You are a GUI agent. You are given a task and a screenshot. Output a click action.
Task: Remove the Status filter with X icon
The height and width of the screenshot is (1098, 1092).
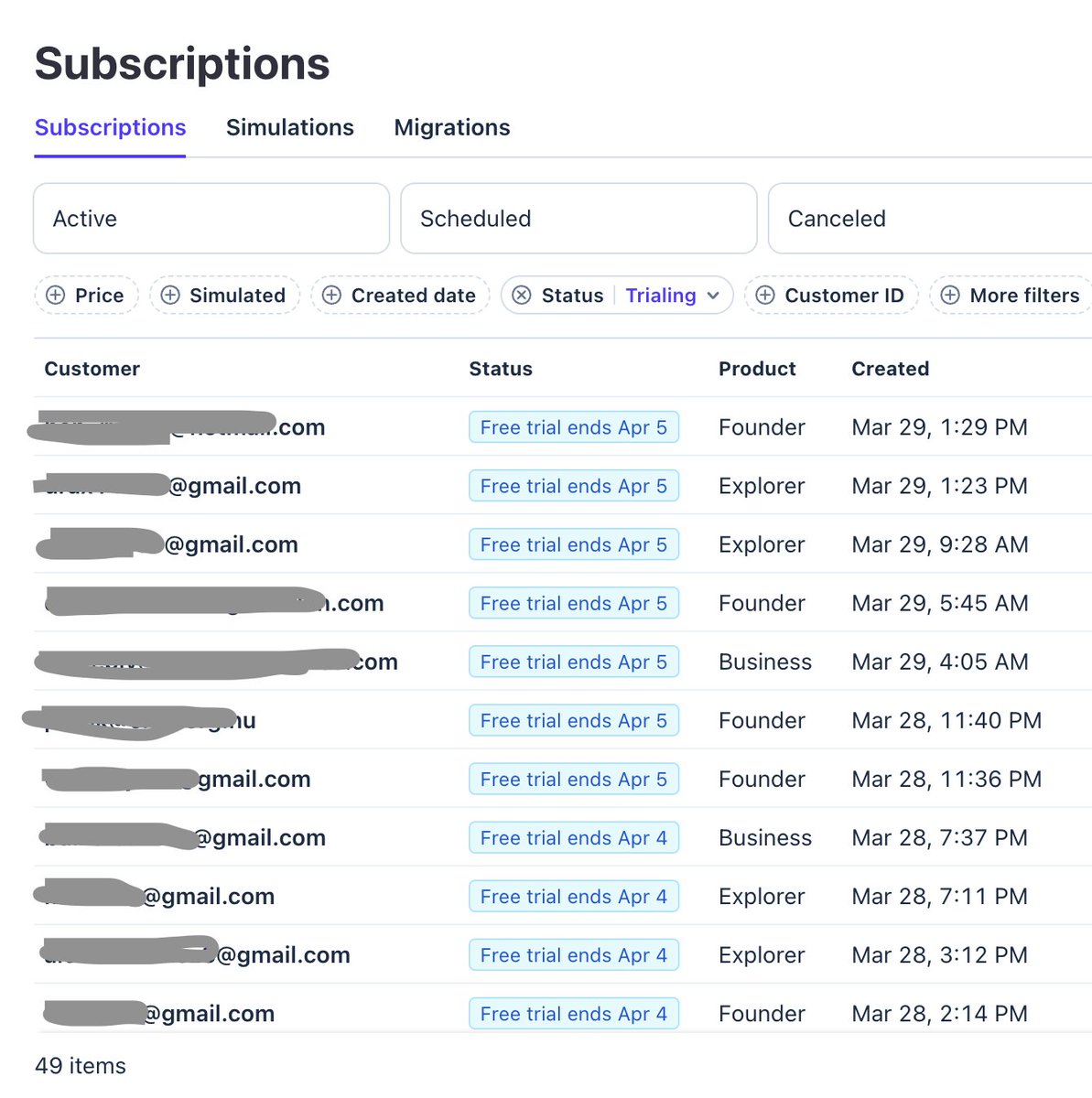(522, 295)
